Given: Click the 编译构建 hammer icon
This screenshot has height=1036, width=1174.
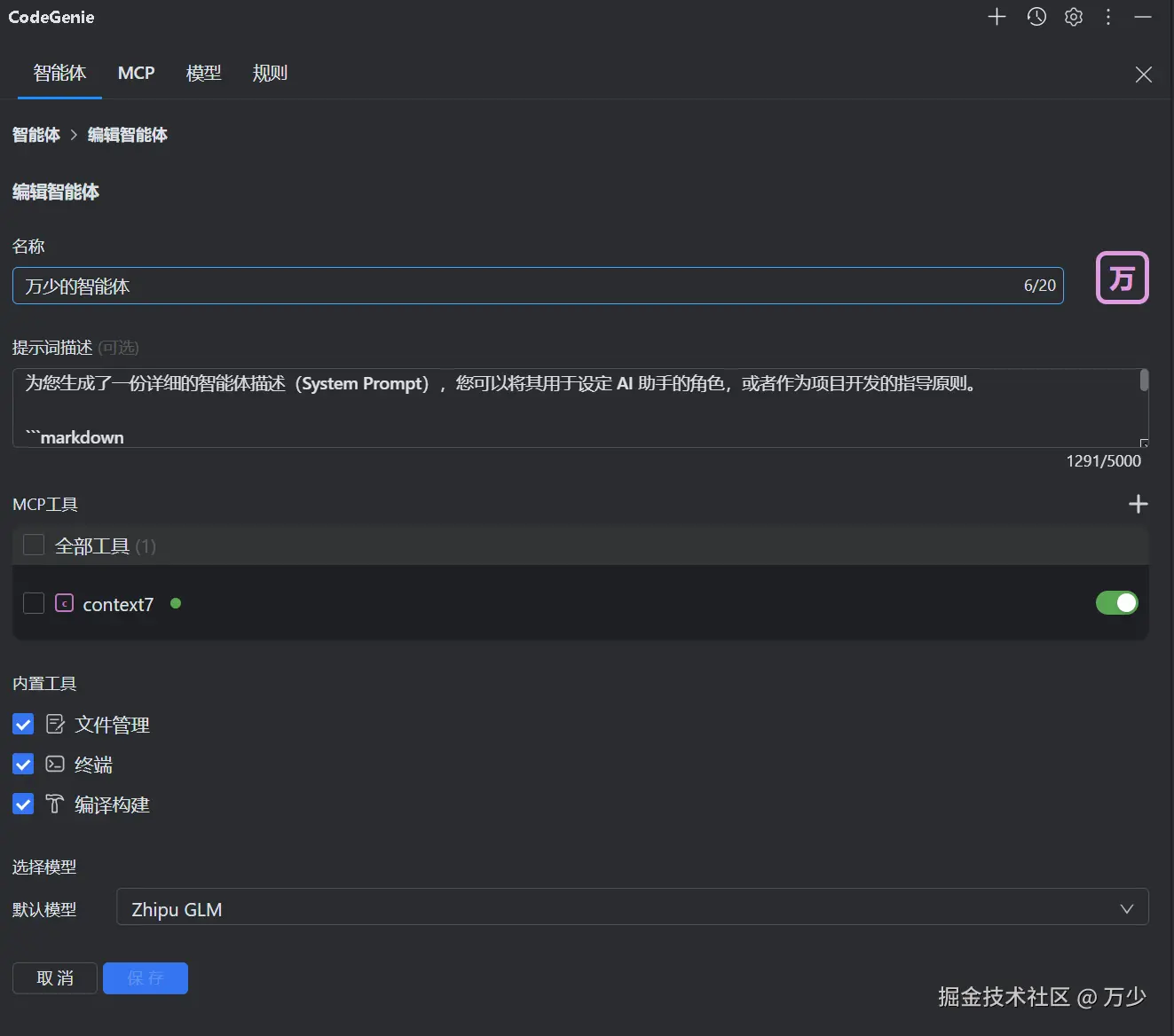Looking at the screenshot, I should pyautogui.click(x=55, y=804).
